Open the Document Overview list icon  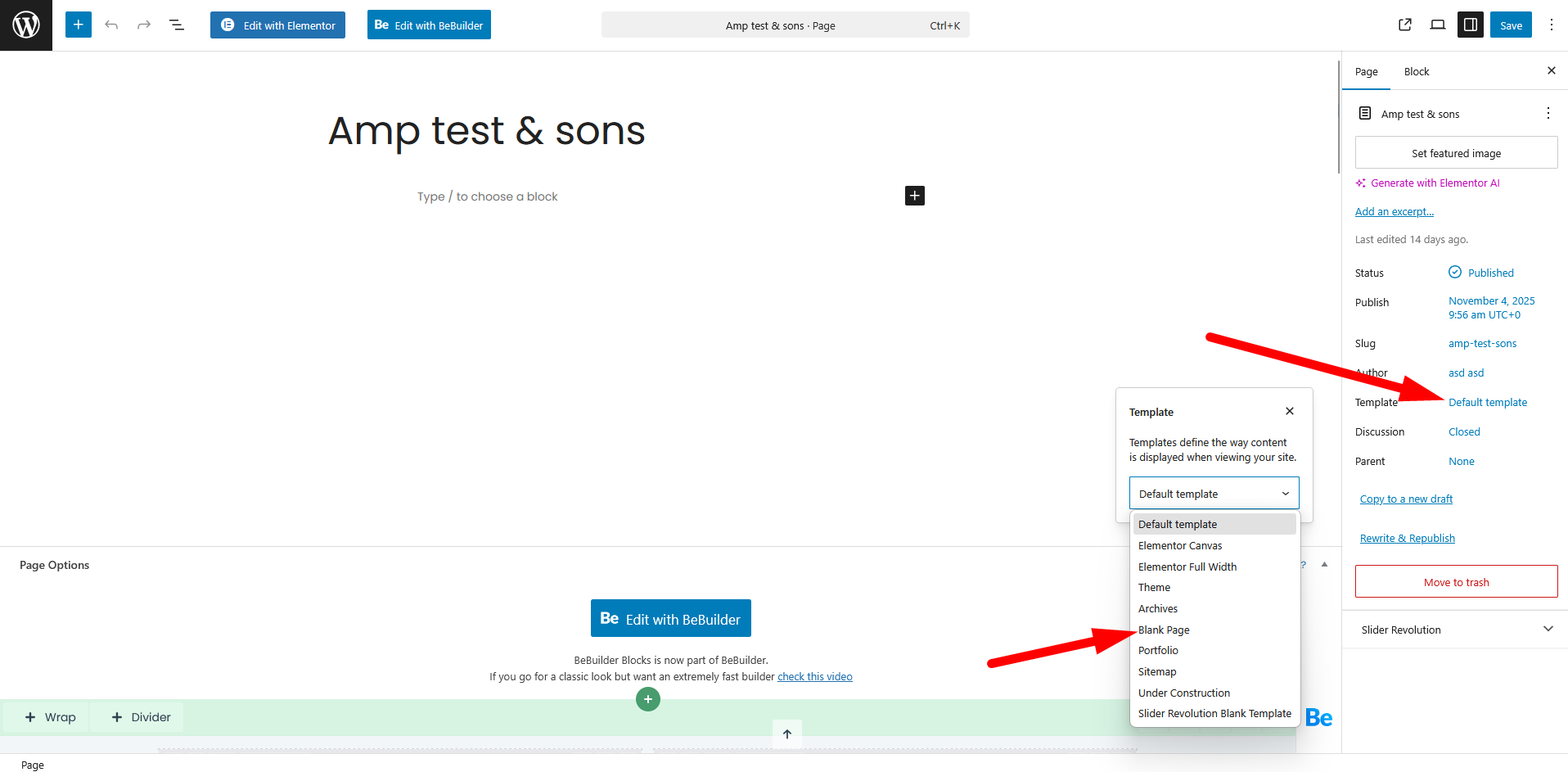[x=177, y=25]
